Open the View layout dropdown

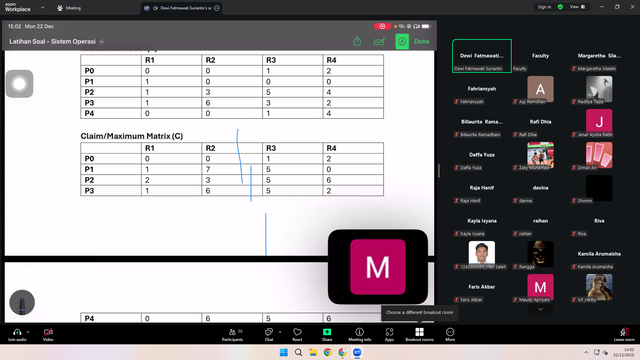[x=578, y=7]
